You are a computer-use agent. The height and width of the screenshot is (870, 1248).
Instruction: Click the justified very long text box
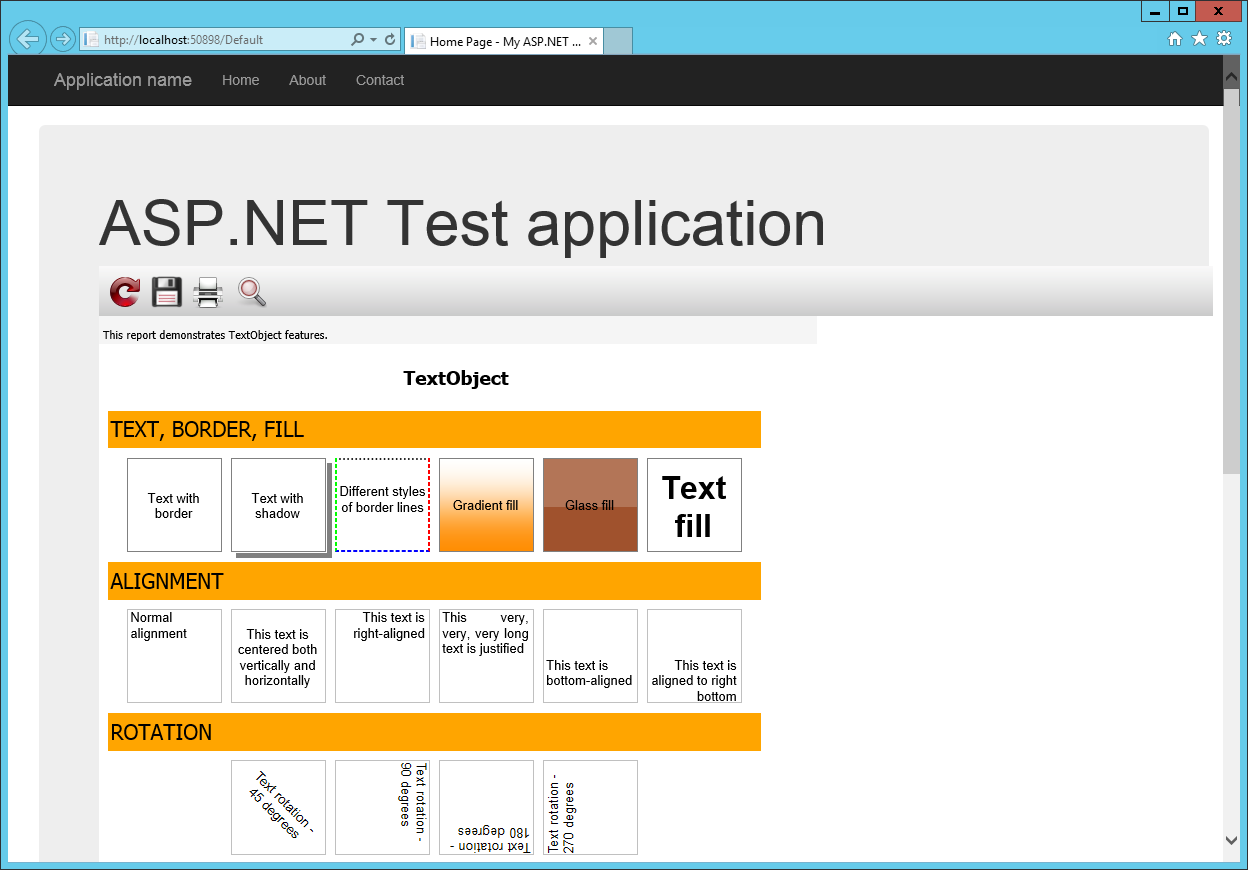click(x=486, y=656)
